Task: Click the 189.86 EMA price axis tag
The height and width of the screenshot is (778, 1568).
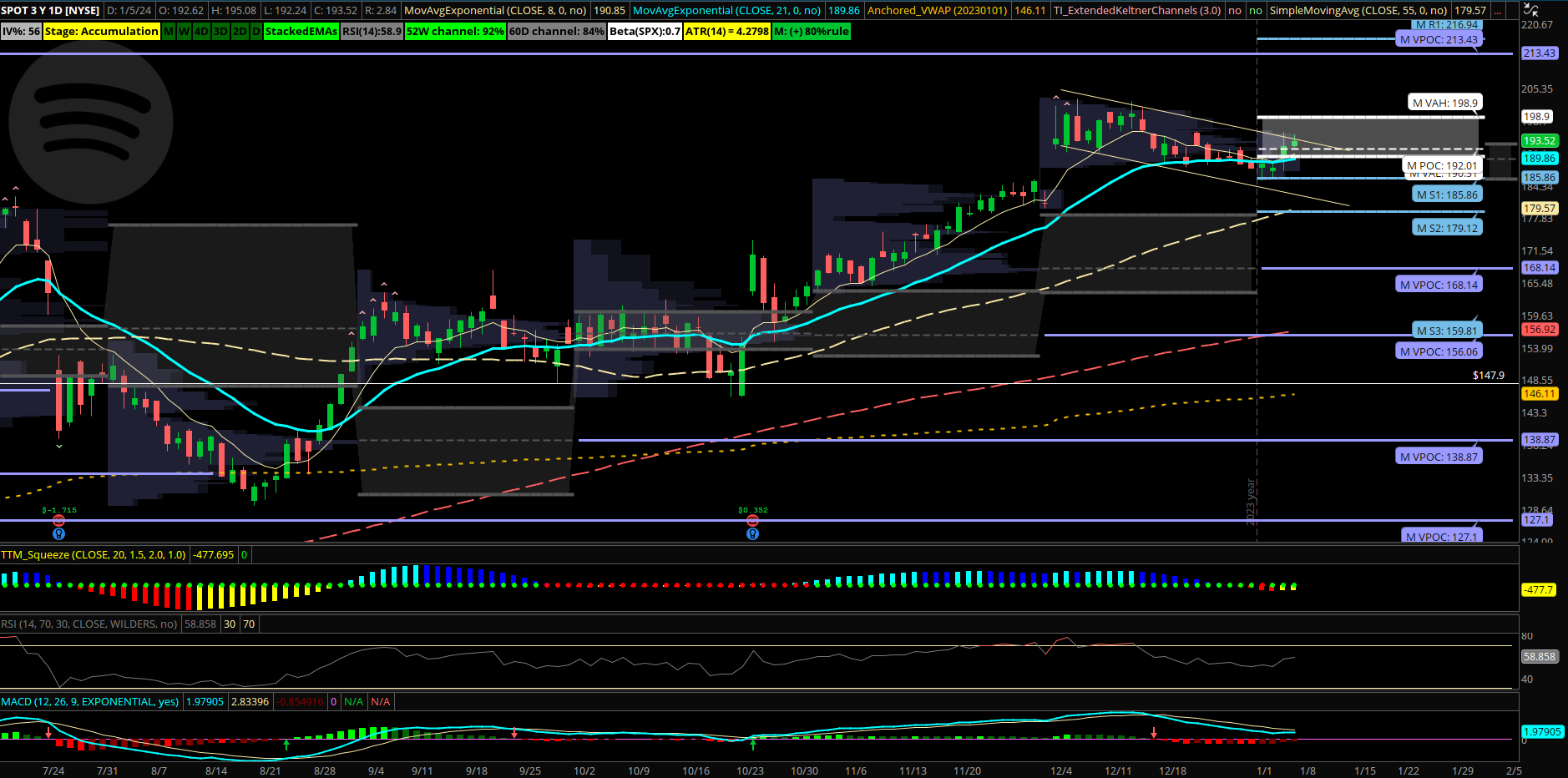Action: 1540,159
